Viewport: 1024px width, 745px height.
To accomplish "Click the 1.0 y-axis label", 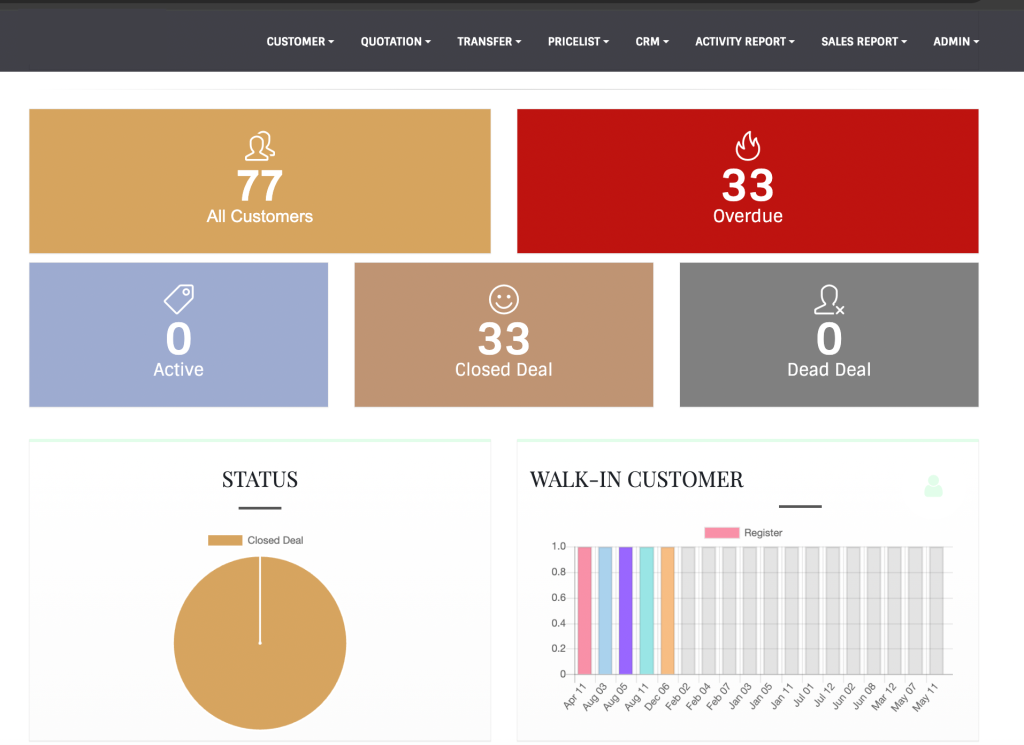I will point(559,547).
